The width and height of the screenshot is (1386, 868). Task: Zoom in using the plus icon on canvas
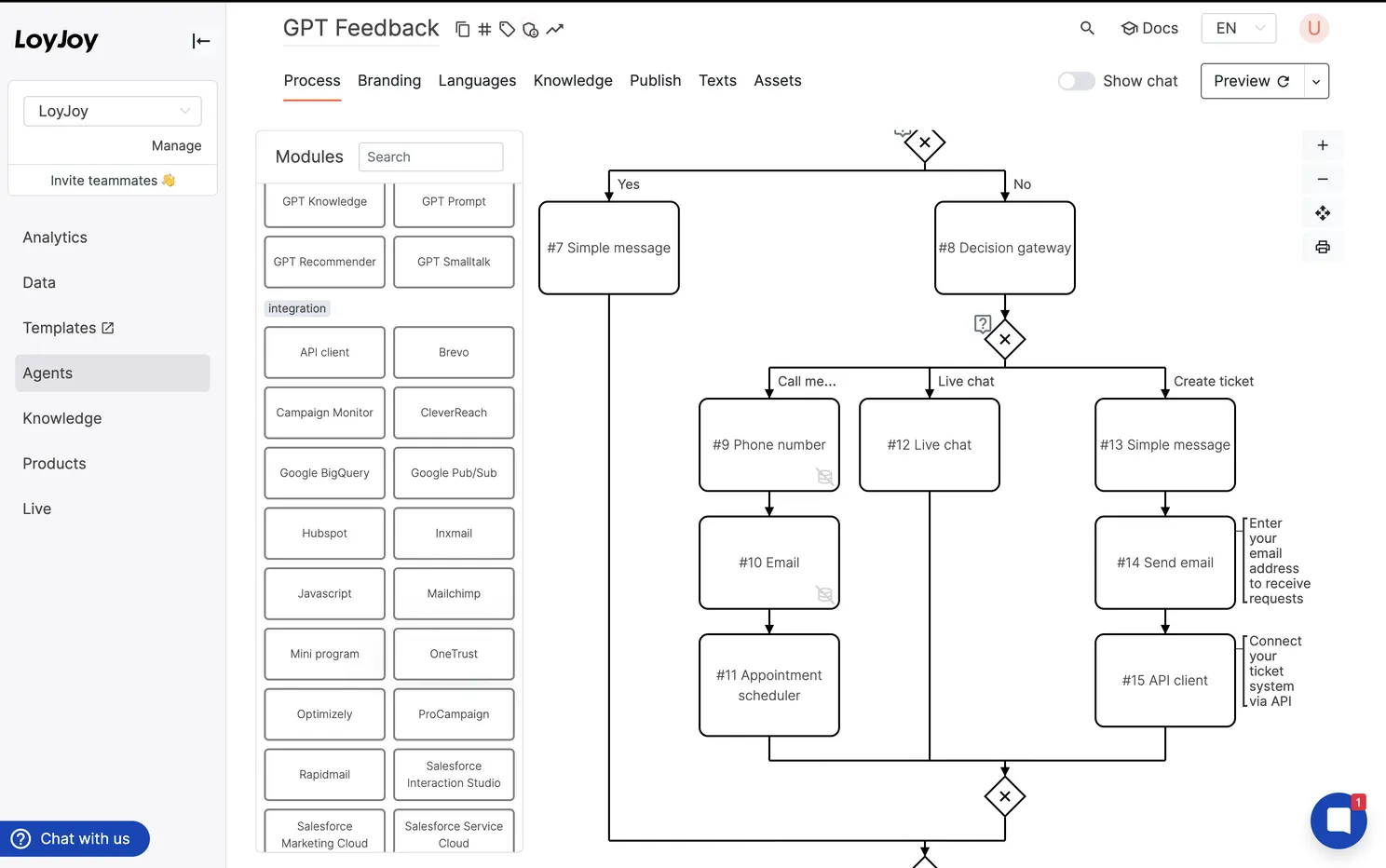(x=1323, y=144)
